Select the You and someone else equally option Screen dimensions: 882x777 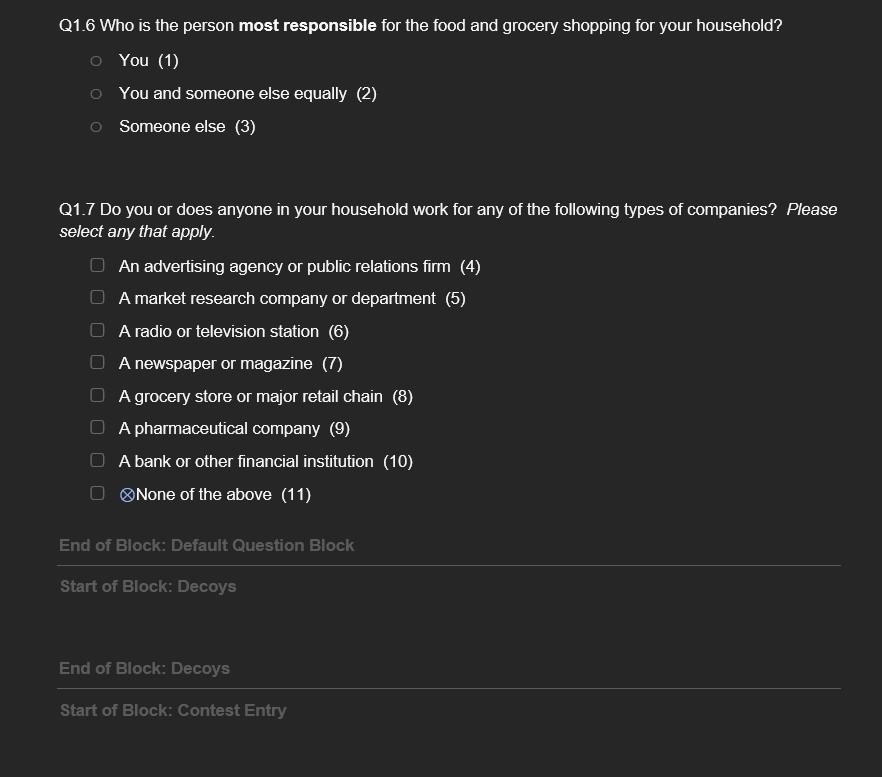[96, 93]
